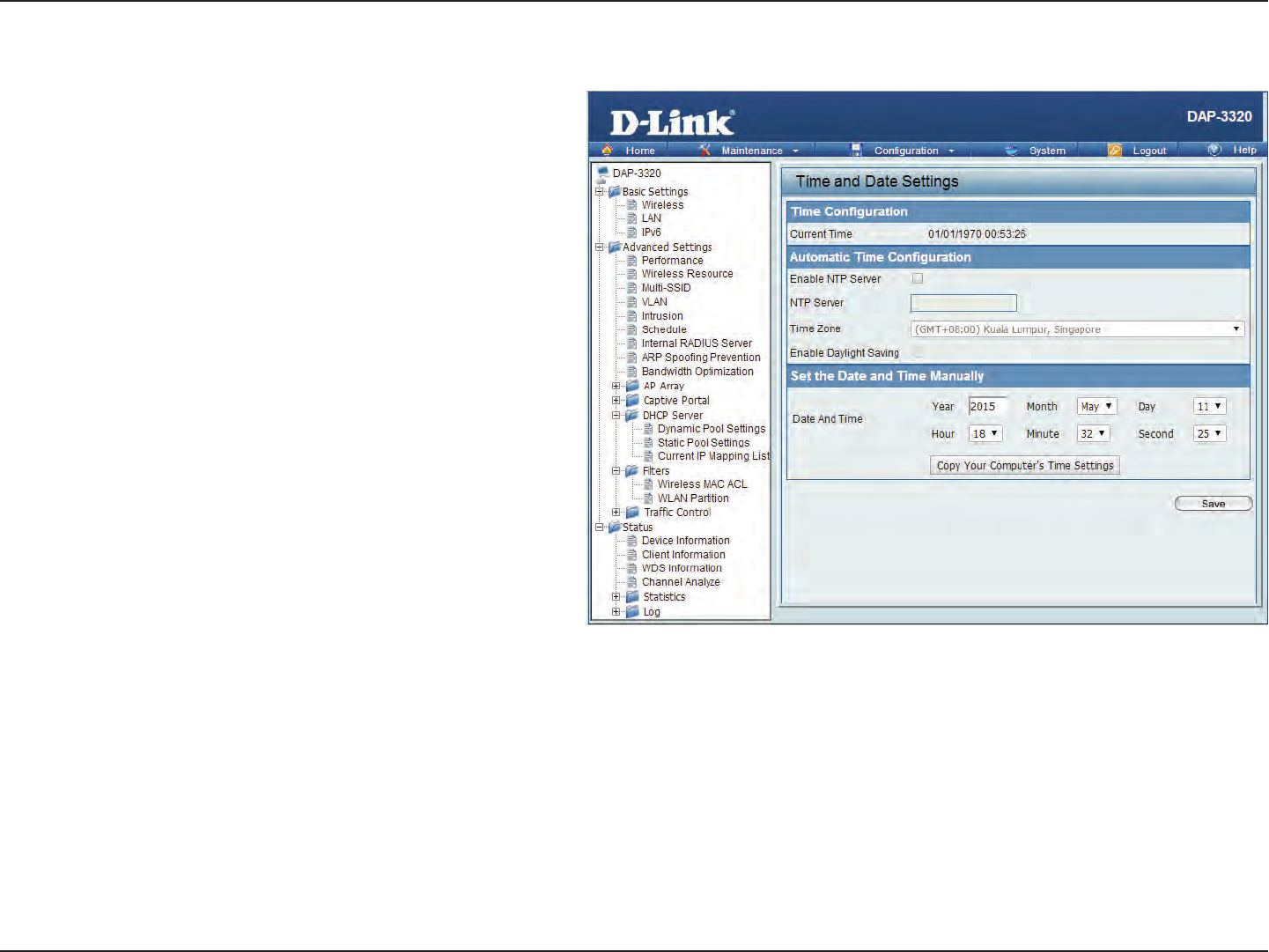Toggle the Enable Daylight Saving checkbox
The width and height of the screenshot is (1269, 952).
918,352
